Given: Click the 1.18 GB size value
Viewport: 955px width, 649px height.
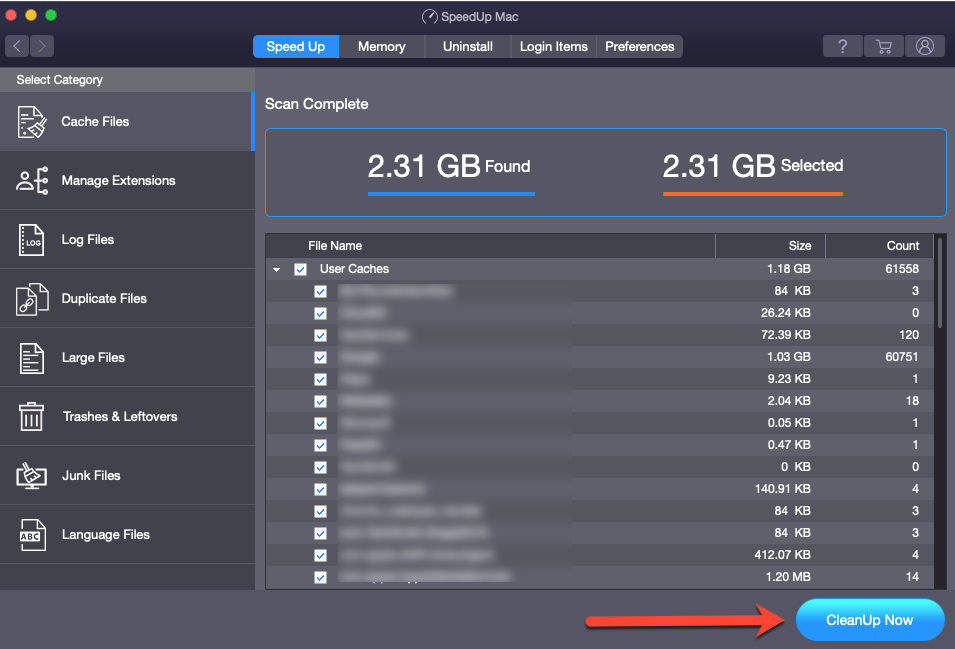Looking at the screenshot, I should (789, 269).
